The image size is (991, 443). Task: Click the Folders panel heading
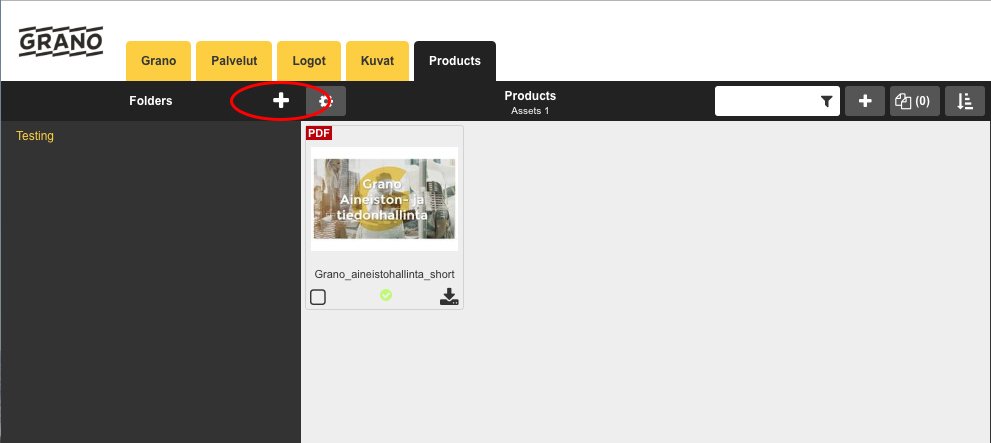(150, 100)
